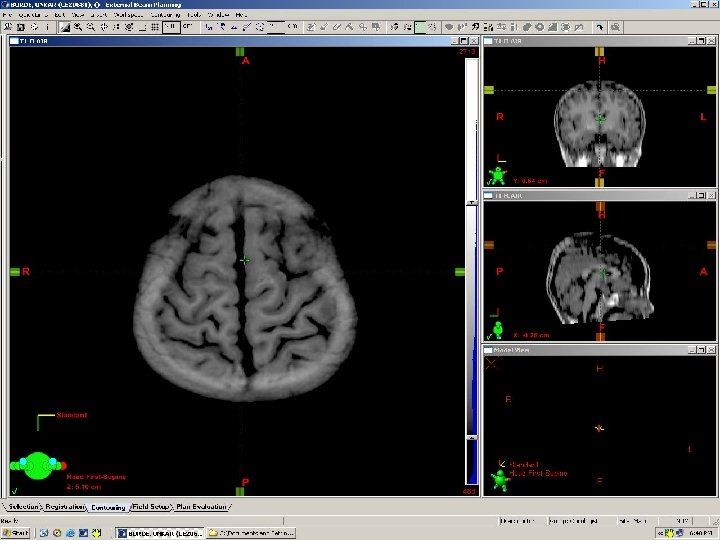Image resolution: width=720 pixels, height=540 pixels.
Task: Open the Tools menu
Action: coord(194,15)
